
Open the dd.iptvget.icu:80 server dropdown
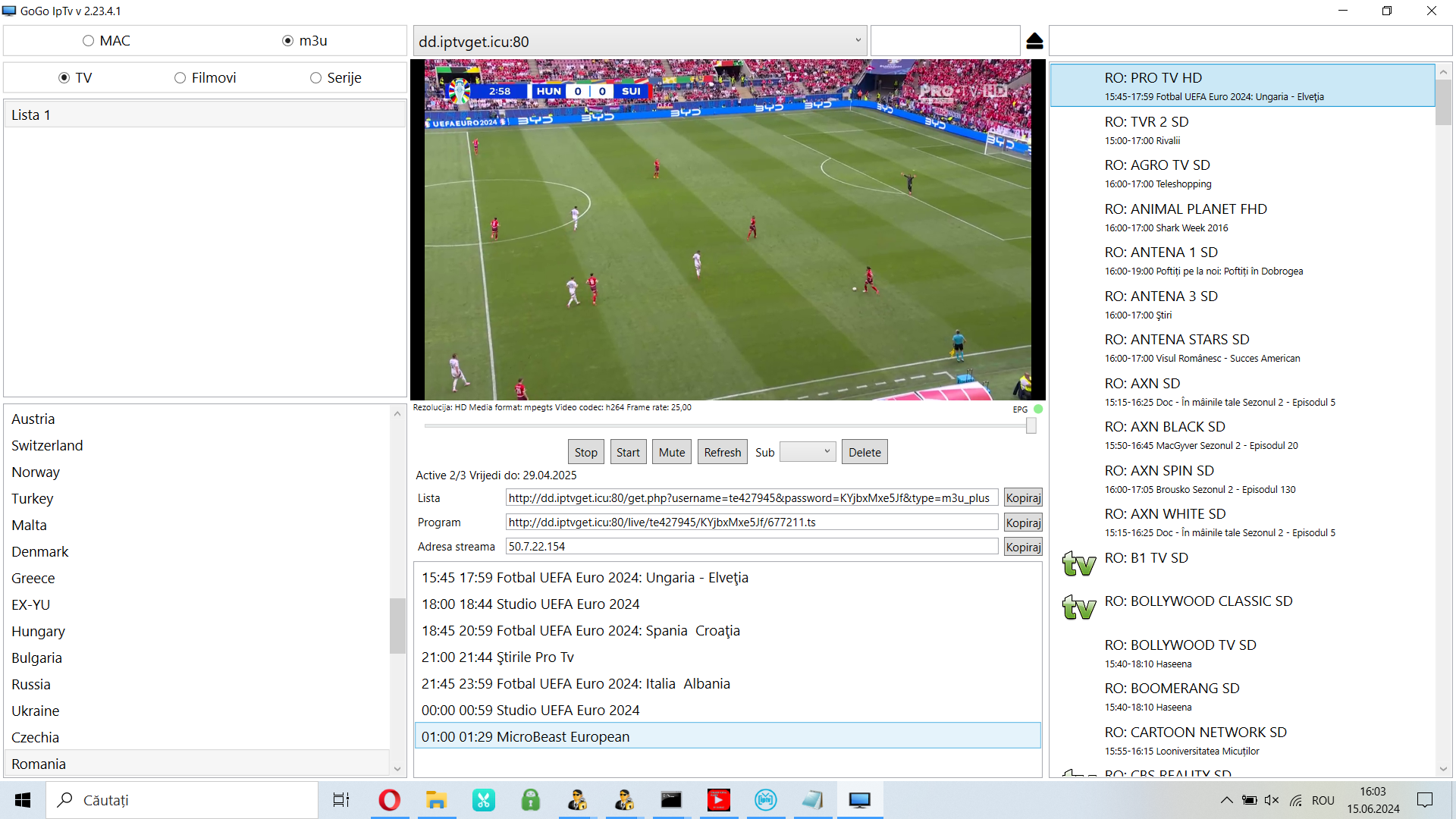639,41
